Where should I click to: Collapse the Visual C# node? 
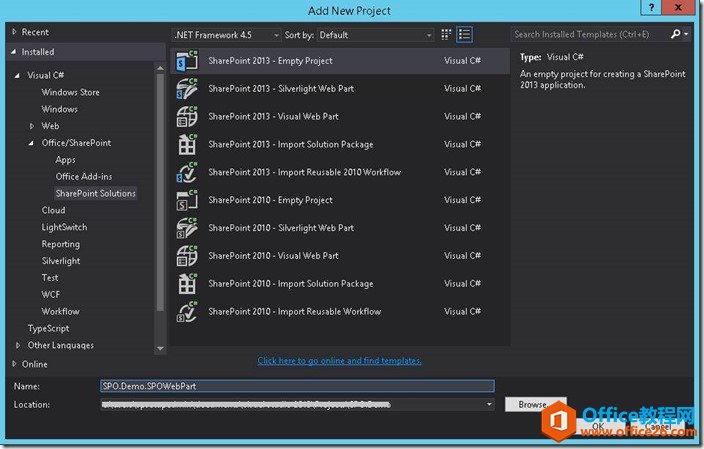point(18,75)
